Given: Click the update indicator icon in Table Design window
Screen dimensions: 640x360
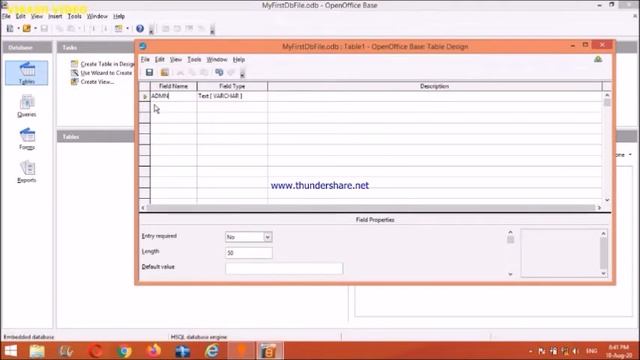Looking at the screenshot, I should coord(598,60).
